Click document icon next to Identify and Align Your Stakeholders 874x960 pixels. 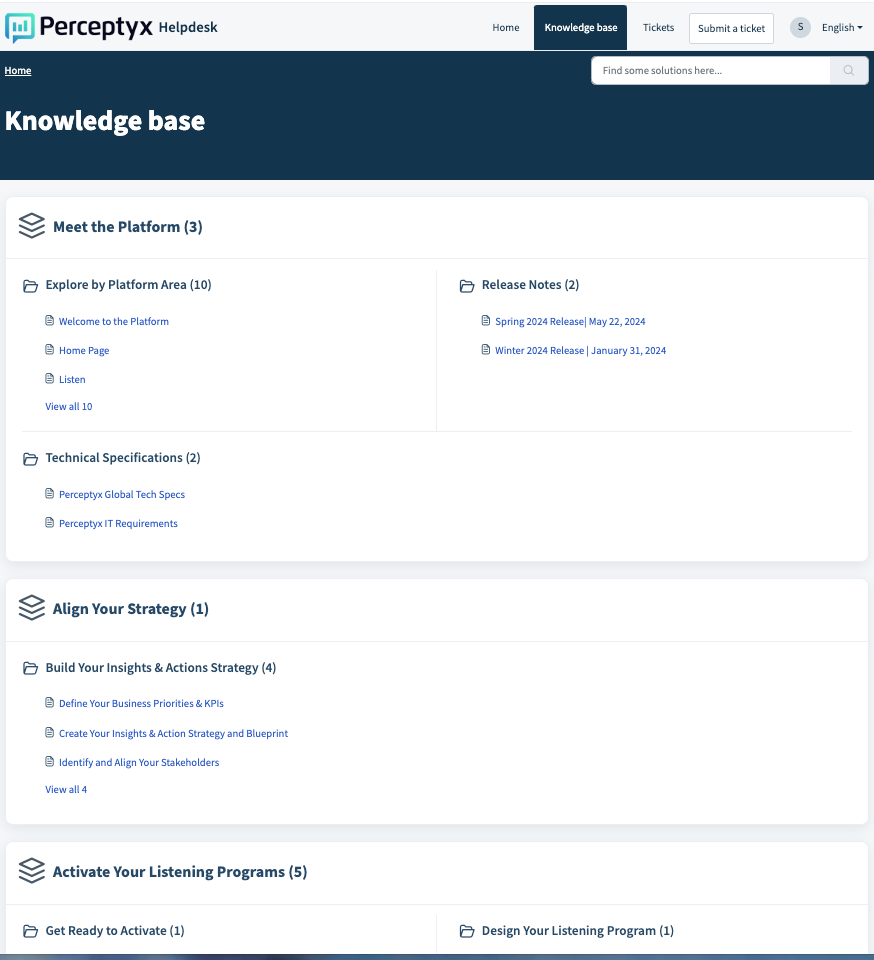[50, 761]
